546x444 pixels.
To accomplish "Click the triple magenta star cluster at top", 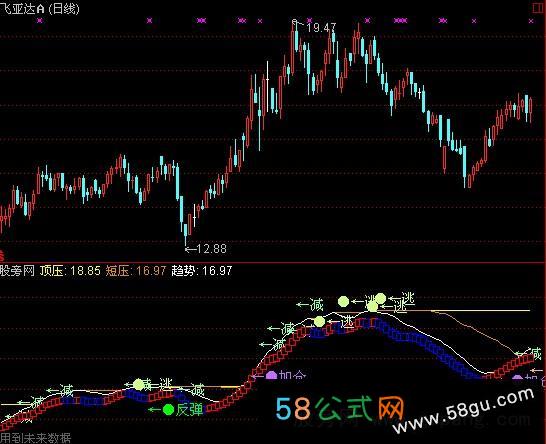I will 400,21.
